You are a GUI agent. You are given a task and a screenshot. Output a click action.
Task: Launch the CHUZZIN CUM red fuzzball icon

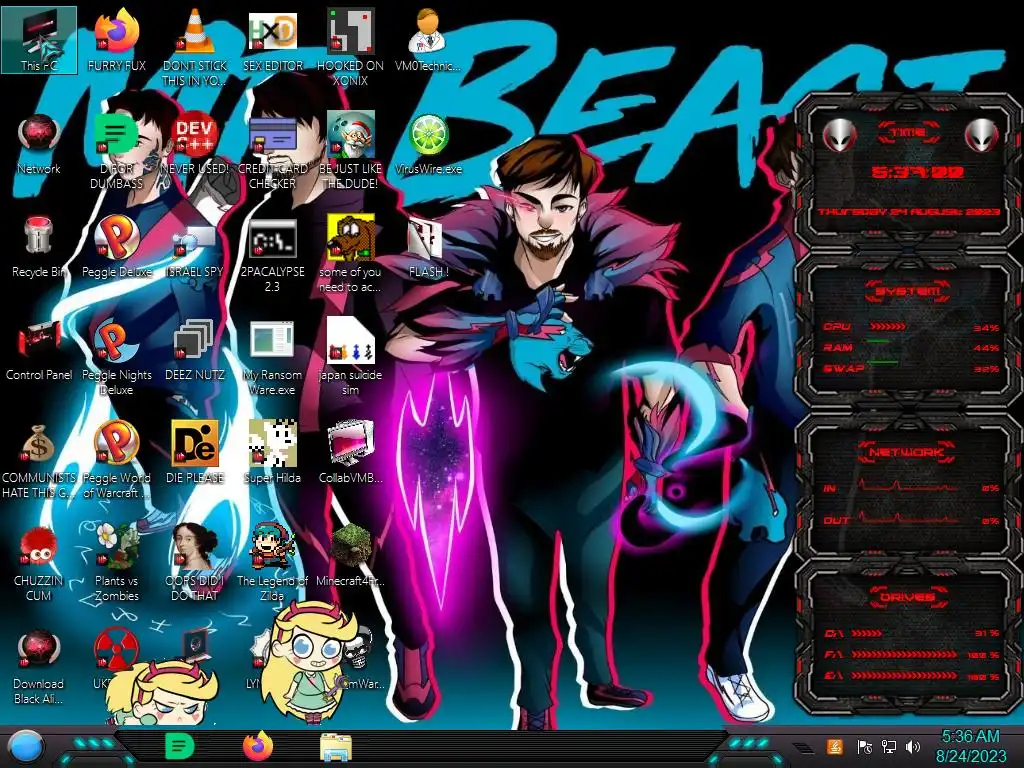(x=39, y=562)
